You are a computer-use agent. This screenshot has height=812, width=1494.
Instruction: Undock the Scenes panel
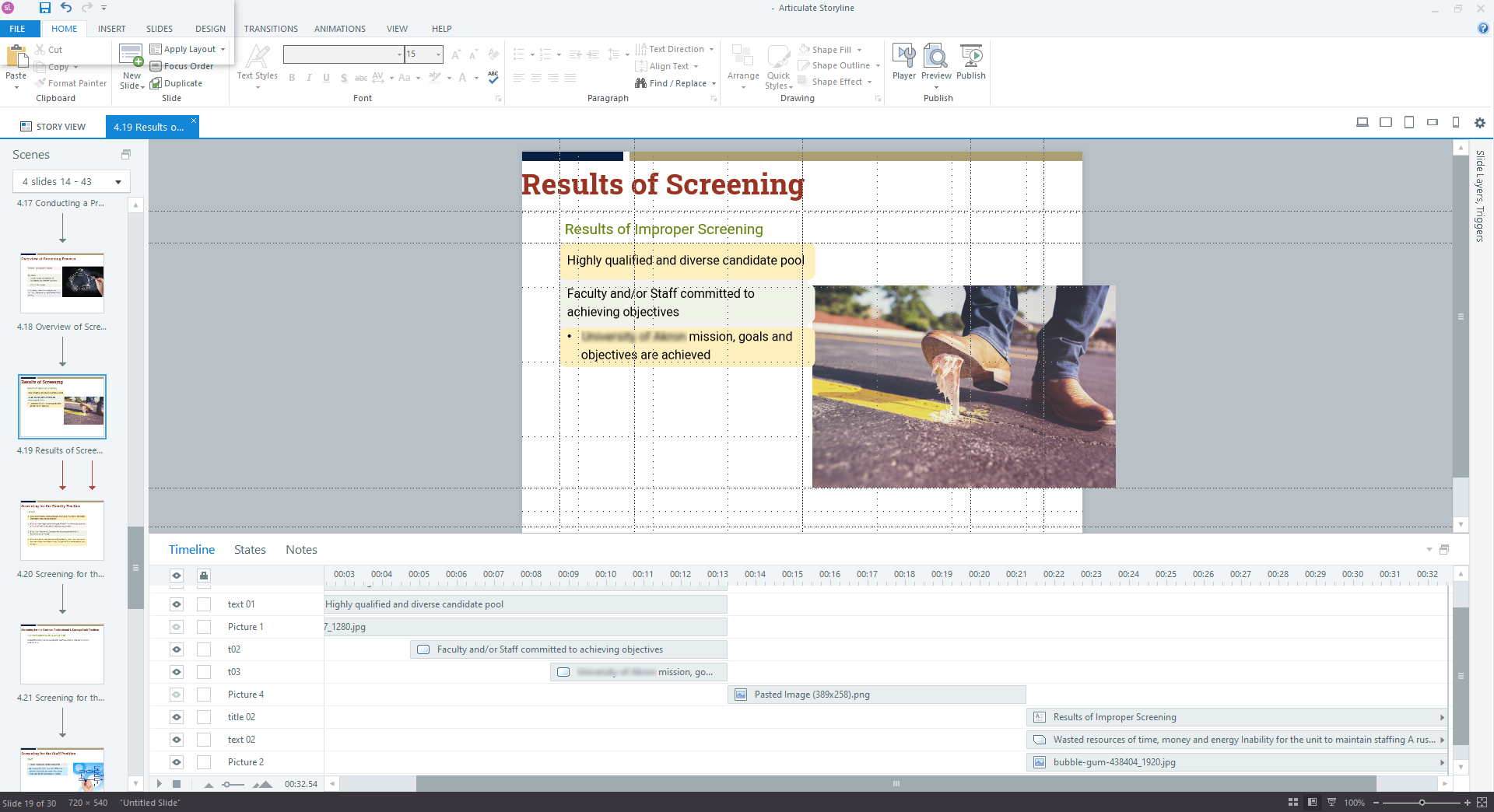pos(126,155)
